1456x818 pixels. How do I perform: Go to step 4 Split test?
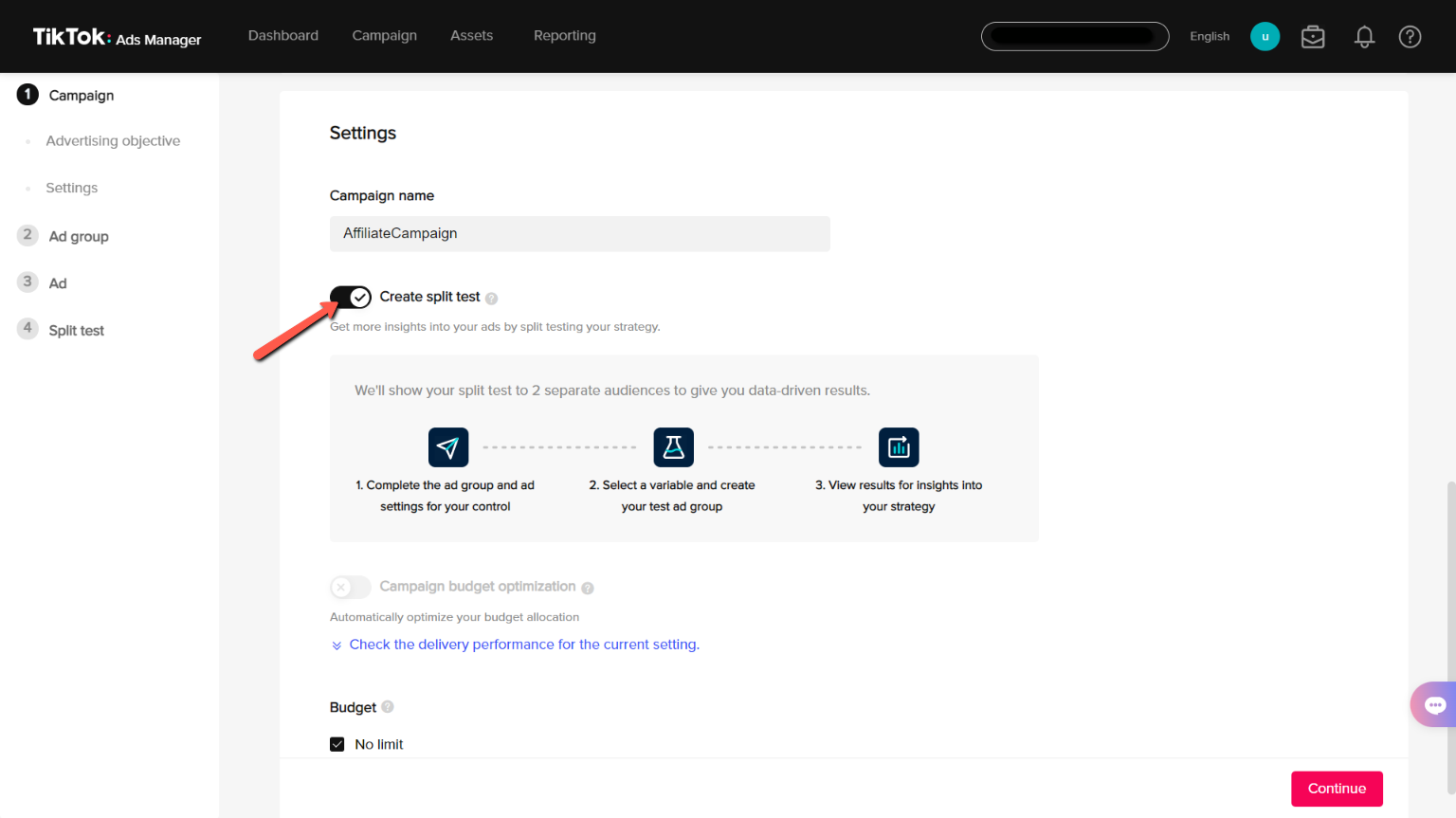tap(62, 330)
